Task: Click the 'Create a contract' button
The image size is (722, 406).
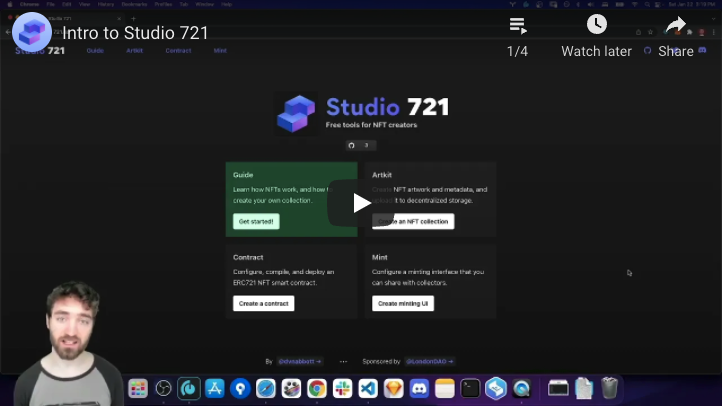Action: [x=263, y=303]
